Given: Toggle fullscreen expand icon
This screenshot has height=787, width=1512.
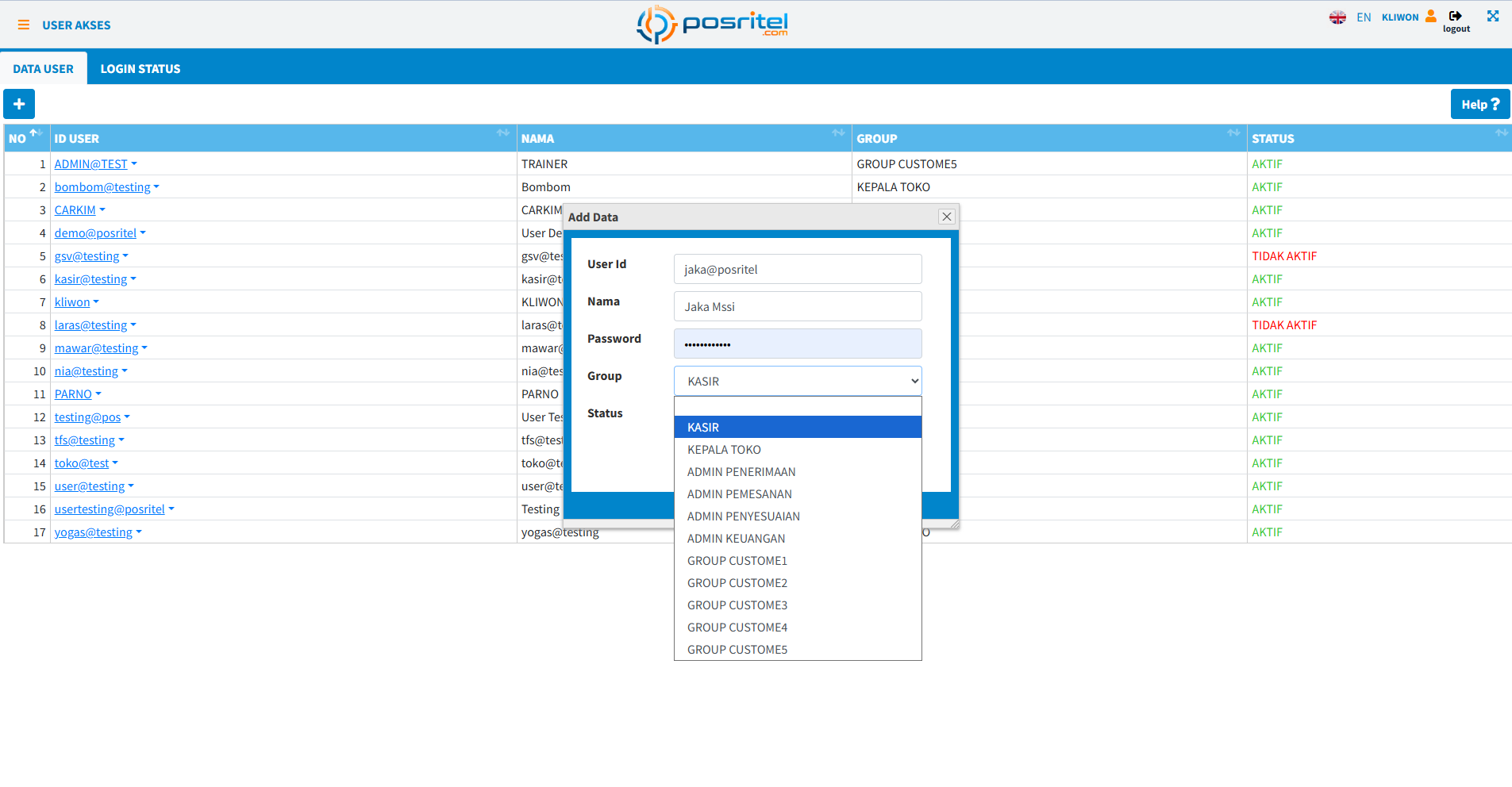Looking at the screenshot, I should (x=1493, y=16).
